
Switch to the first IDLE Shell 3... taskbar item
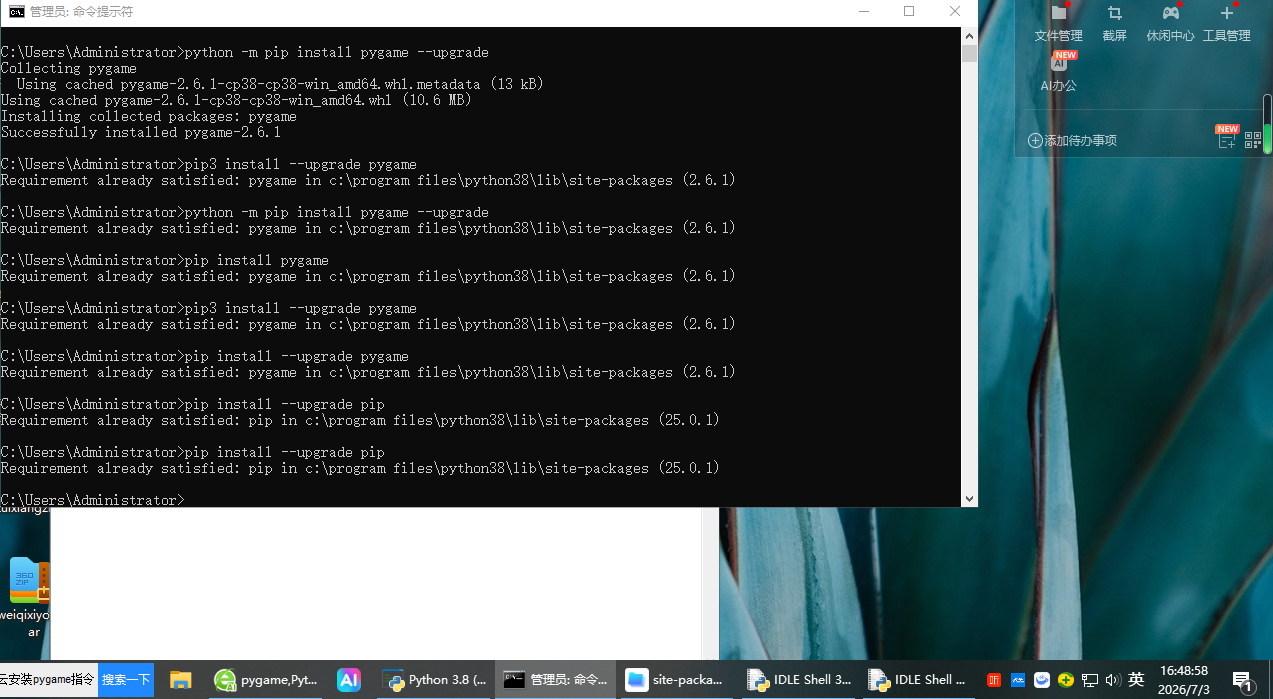[799, 680]
